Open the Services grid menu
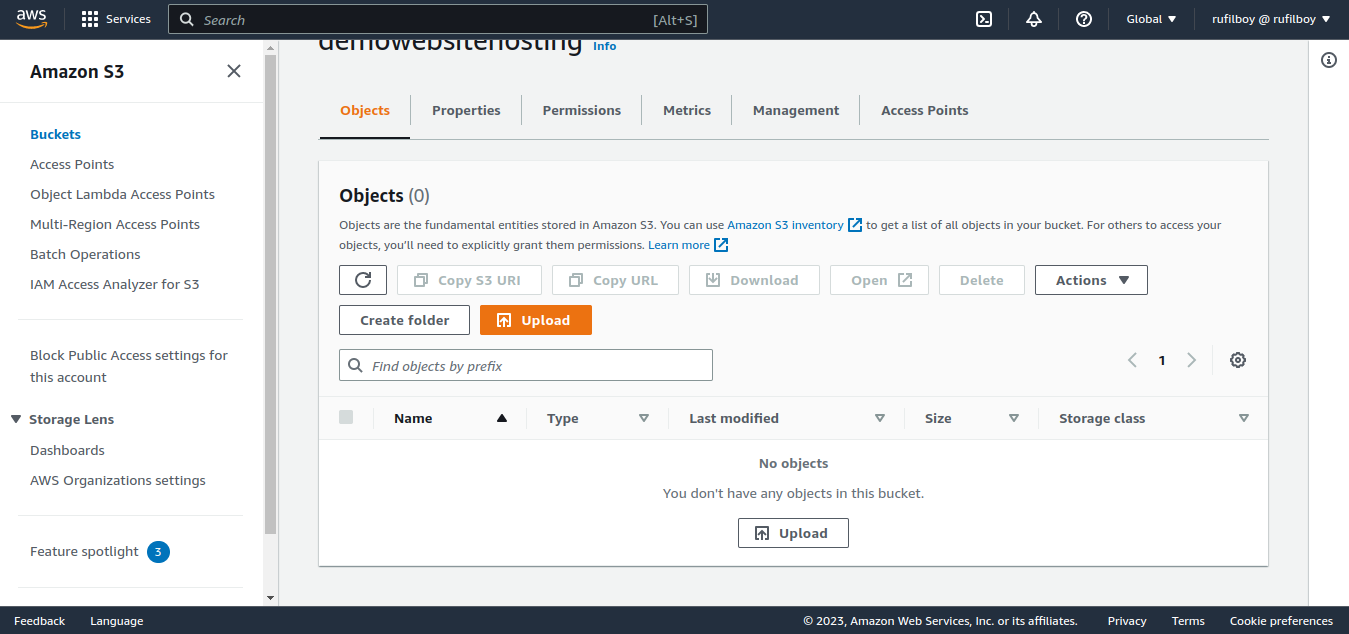This screenshot has height=634, width=1349. 116,19
